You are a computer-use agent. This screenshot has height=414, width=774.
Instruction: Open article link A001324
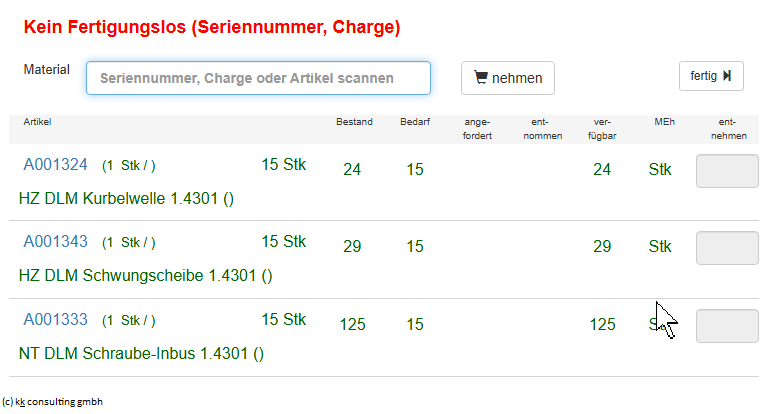click(x=55, y=164)
